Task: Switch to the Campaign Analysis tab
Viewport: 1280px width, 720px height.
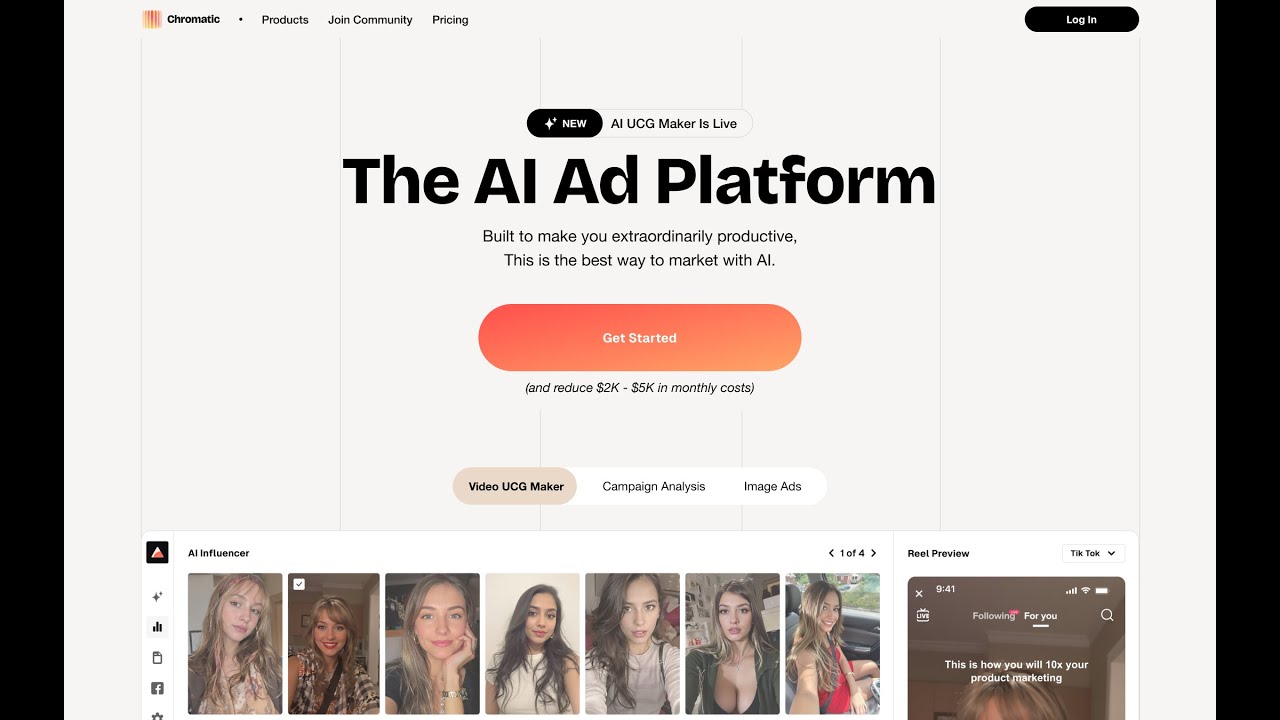Action: click(654, 486)
